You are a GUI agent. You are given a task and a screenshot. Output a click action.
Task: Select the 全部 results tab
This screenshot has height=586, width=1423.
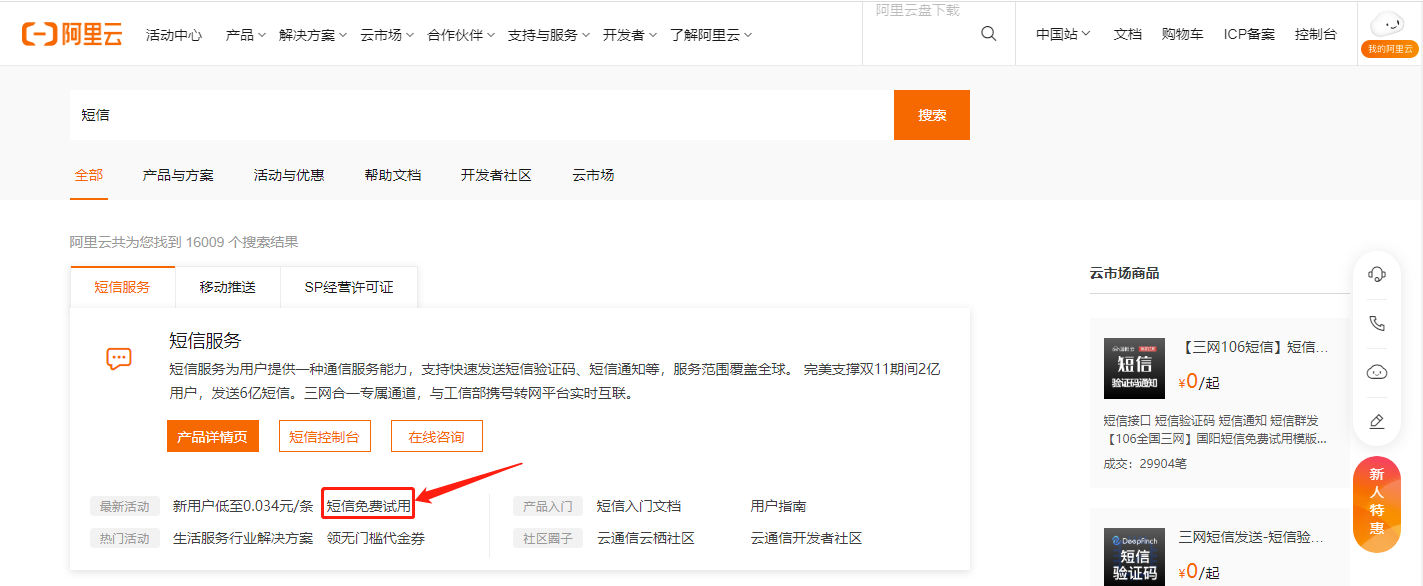[x=89, y=175]
